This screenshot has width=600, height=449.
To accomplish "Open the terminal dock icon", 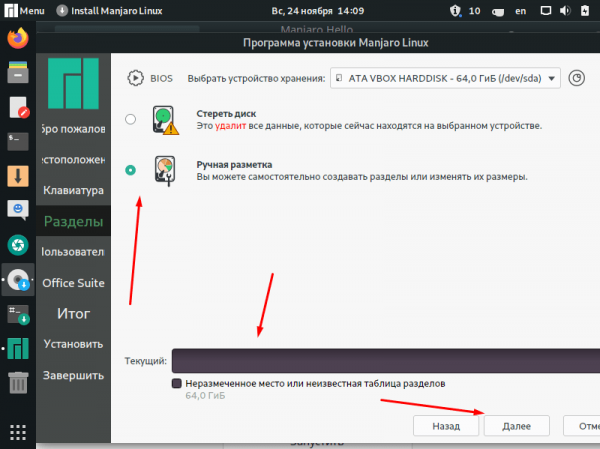I will pos(18,141).
